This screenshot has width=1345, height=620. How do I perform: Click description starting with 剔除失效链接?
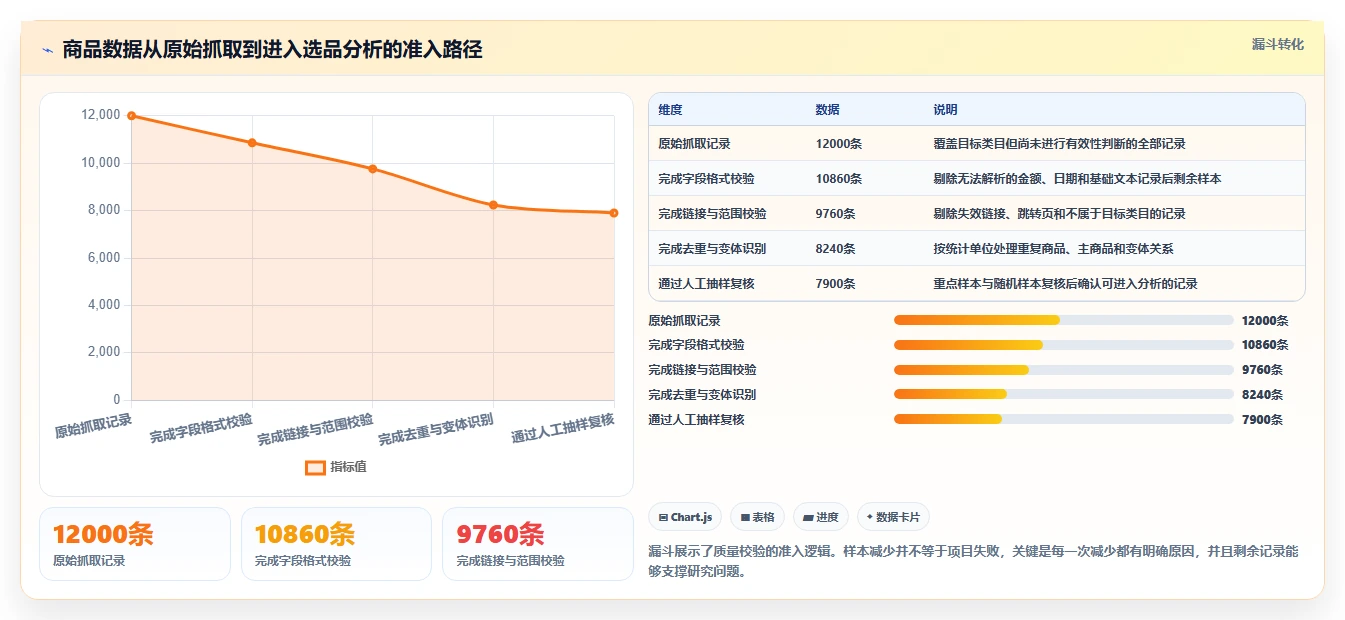(x=1059, y=214)
